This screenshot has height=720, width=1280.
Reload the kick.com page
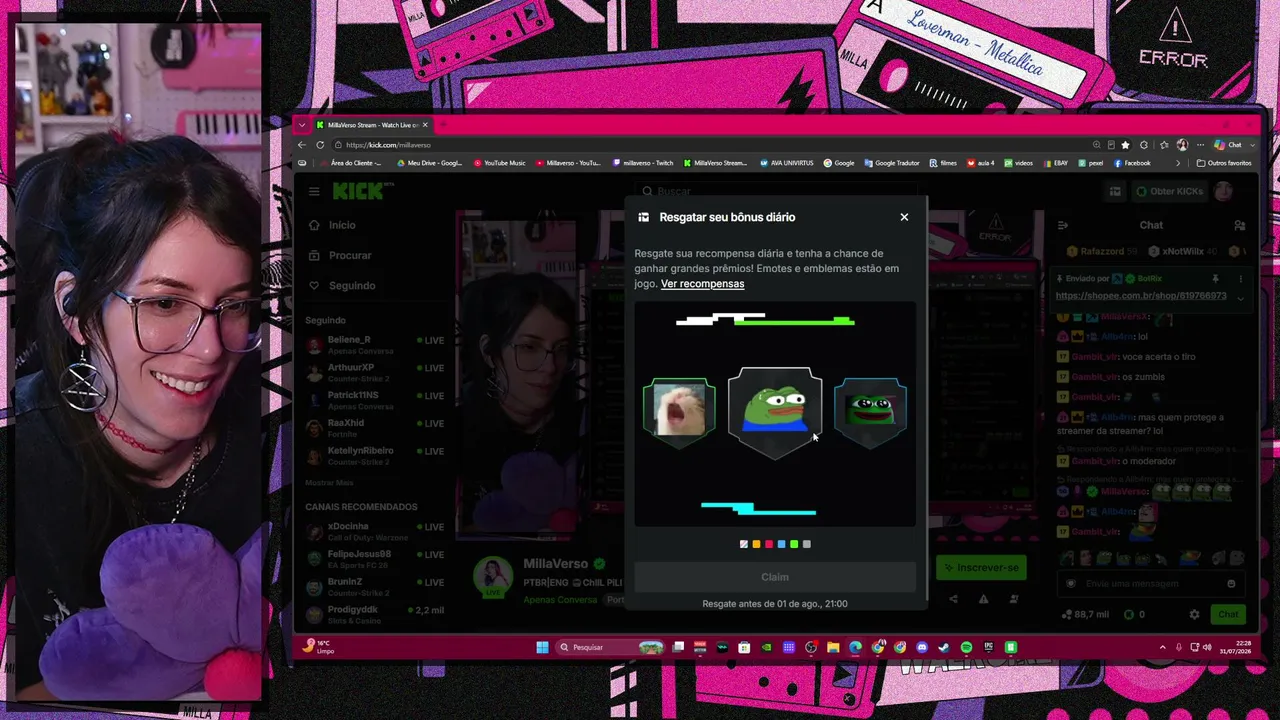(x=320, y=145)
